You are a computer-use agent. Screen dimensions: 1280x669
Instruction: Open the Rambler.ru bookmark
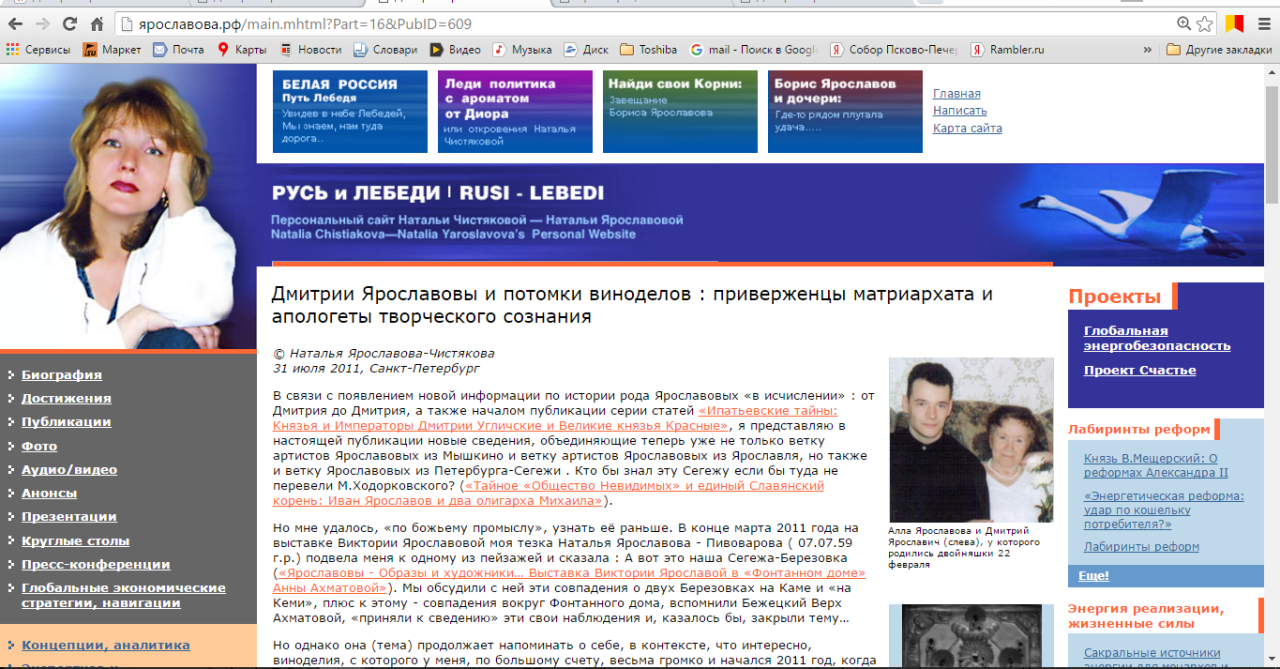pyautogui.click(x=1007, y=49)
